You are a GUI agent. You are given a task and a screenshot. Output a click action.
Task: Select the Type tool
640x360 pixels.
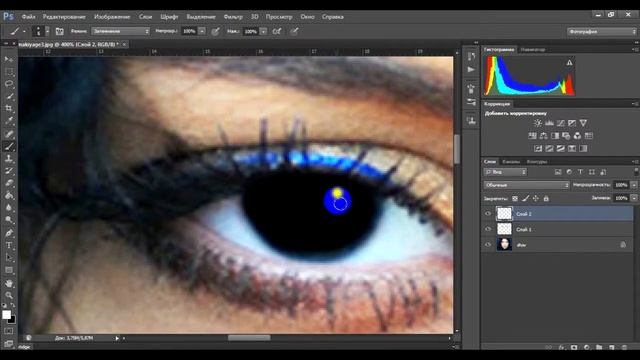[9, 245]
